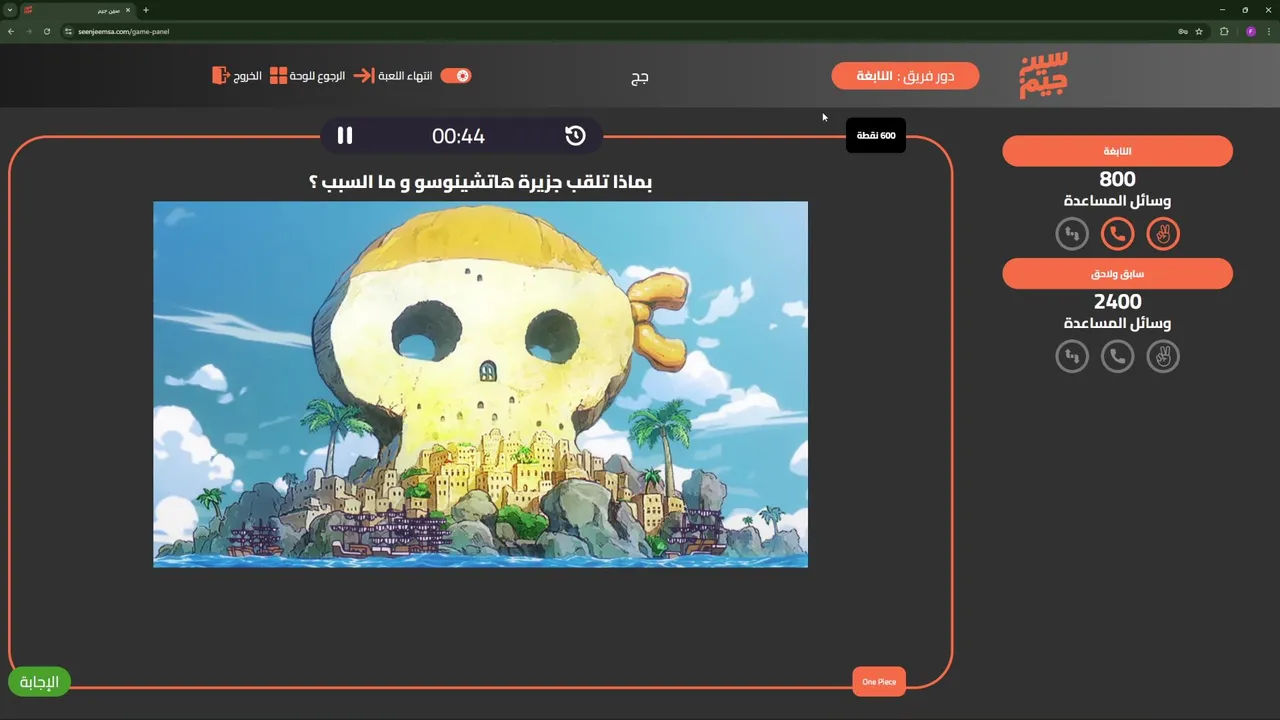The image size is (1280, 720).
Task: Reload the seenjeemsa page
Action: point(47,31)
